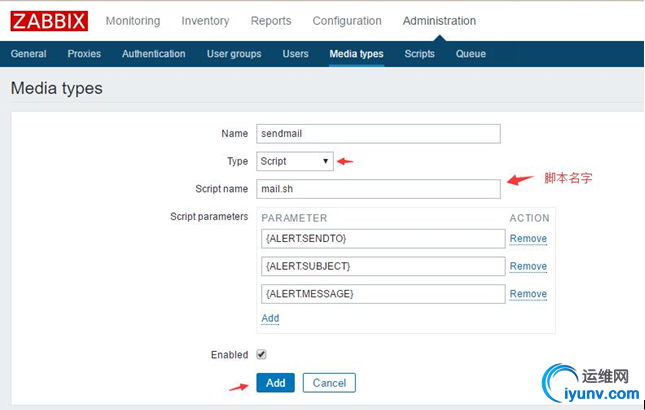Open the User groups tab
Image resolution: width=645 pixels, height=410 pixels.
234,54
